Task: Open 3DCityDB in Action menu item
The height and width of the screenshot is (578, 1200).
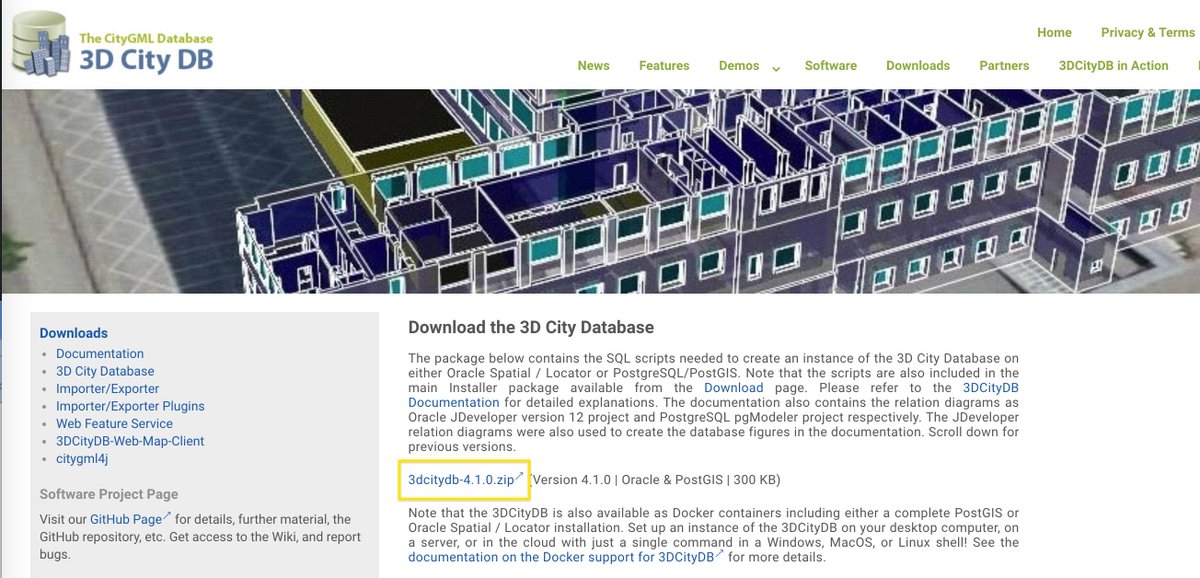Action: [1113, 65]
